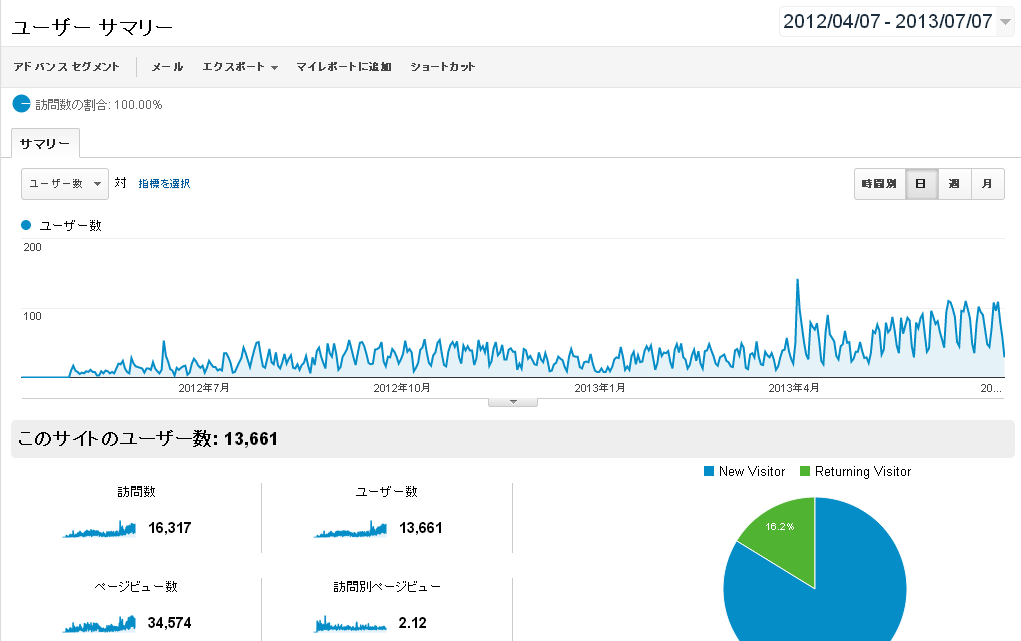Click the New Visitor legend swatch
Image resolution: width=1021 pixels, height=641 pixels.
pos(709,471)
